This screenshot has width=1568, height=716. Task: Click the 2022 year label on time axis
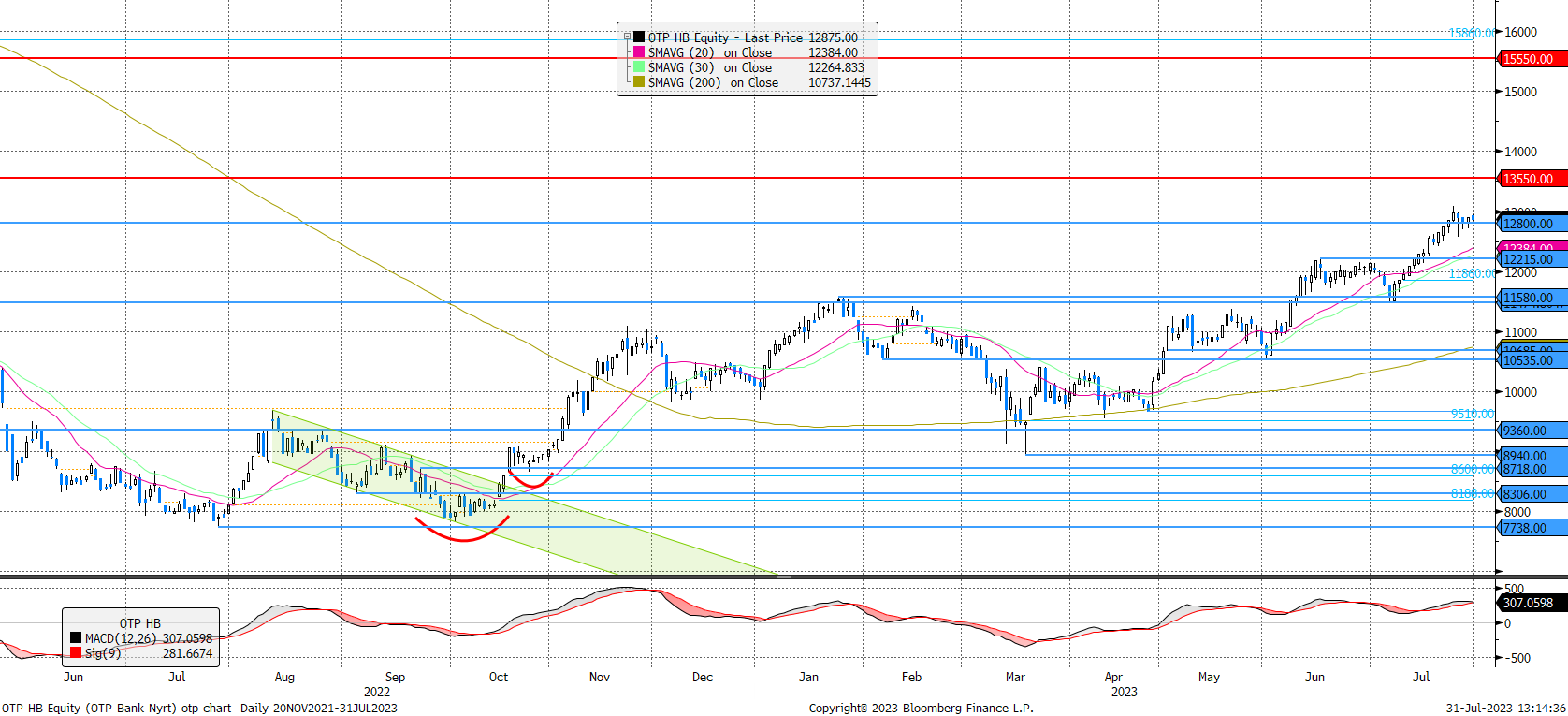click(377, 692)
